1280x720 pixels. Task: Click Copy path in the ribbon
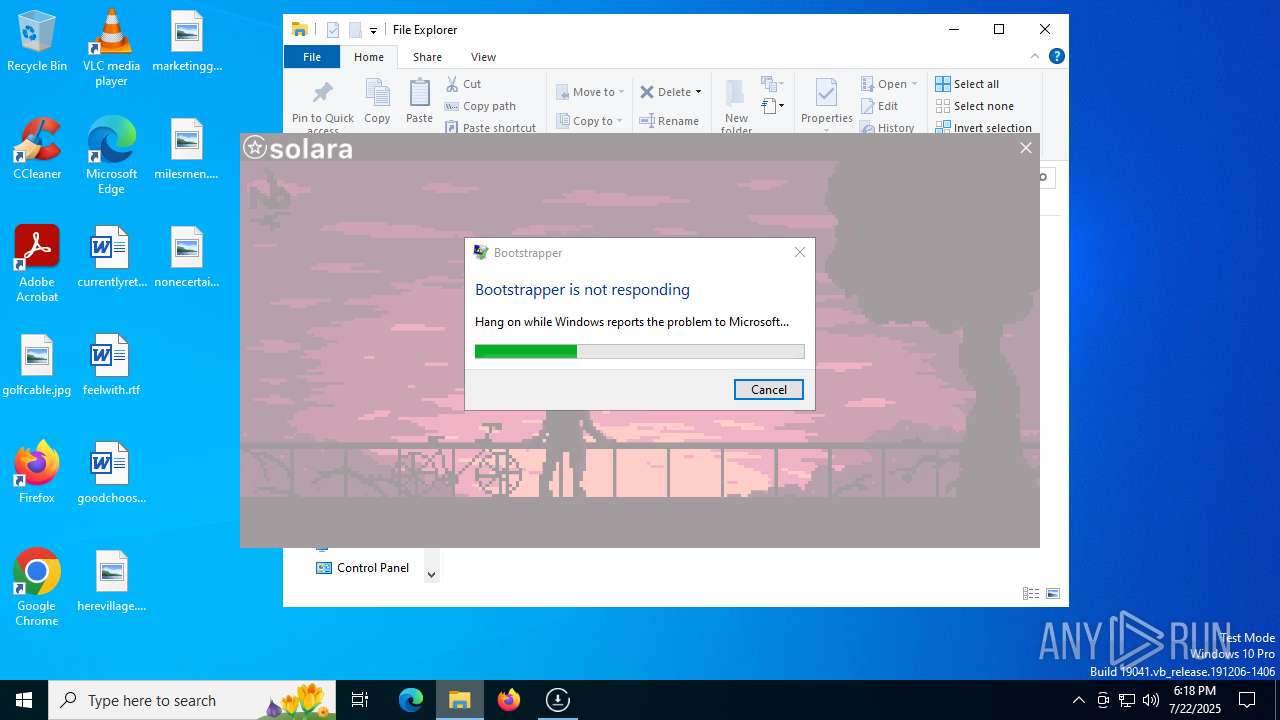(480, 106)
